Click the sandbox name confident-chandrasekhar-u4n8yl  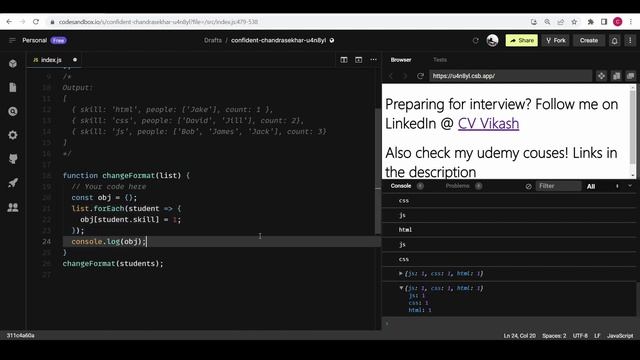[x=278, y=40]
